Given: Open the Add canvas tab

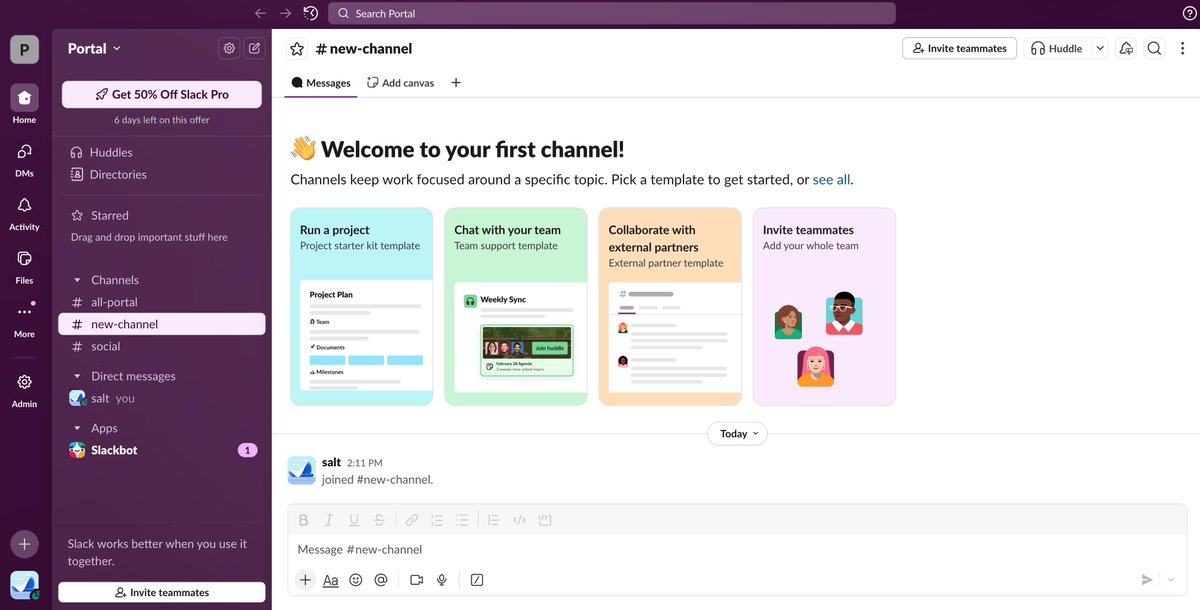Looking at the screenshot, I should [400, 83].
